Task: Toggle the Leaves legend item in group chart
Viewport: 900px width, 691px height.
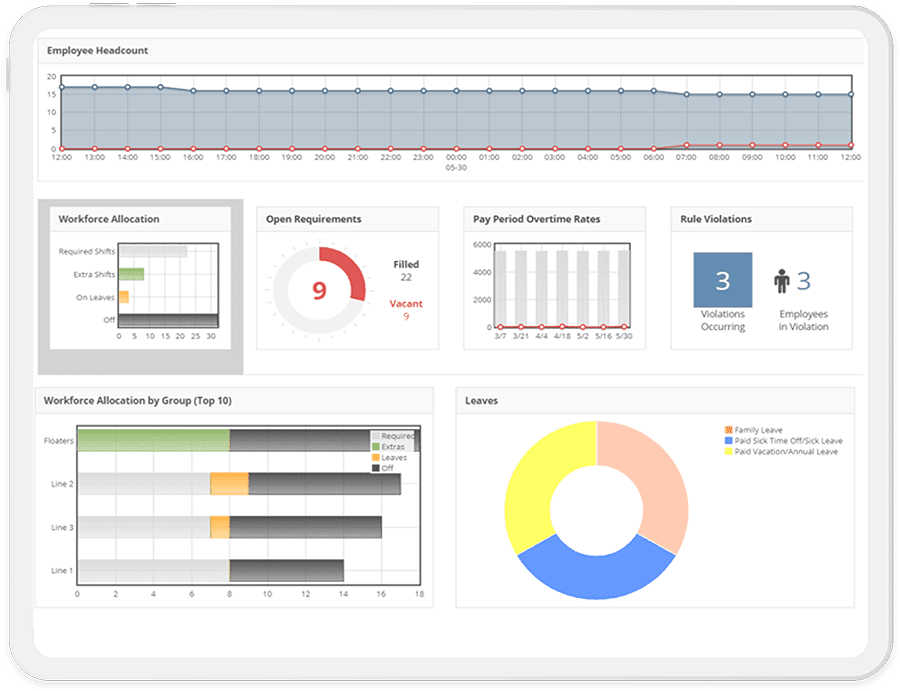Action: click(x=390, y=457)
